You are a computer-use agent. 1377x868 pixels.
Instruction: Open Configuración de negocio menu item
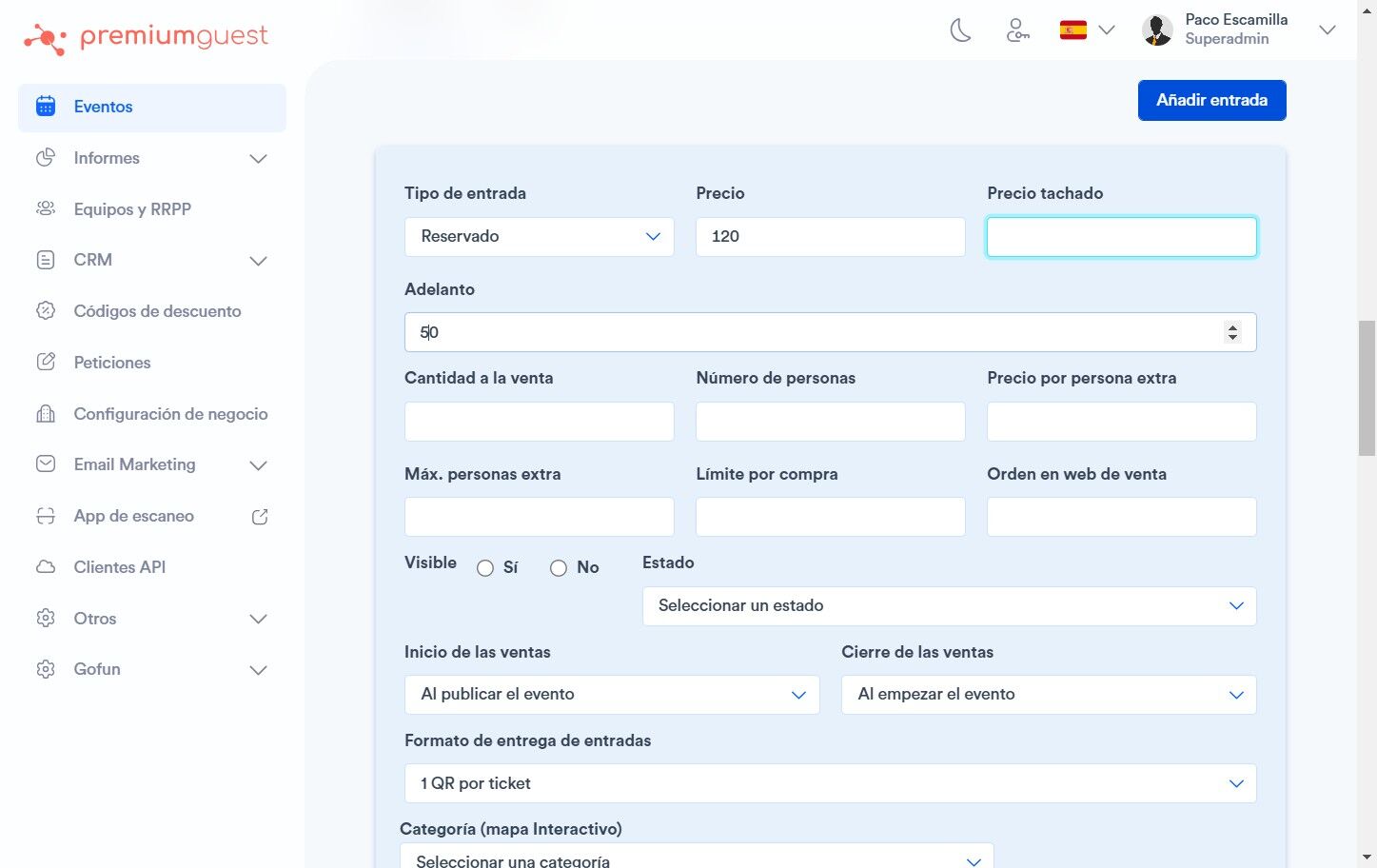[152, 414]
